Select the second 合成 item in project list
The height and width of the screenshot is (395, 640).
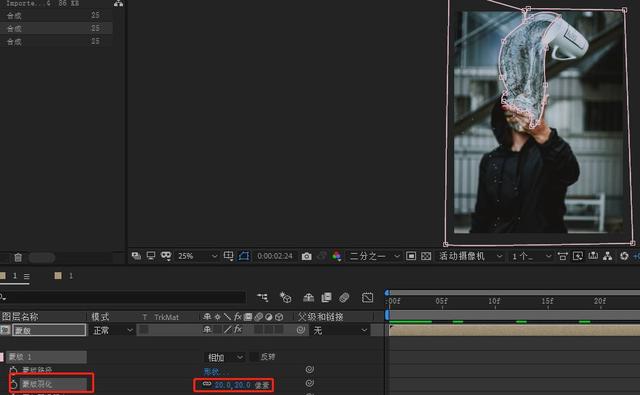tap(56, 29)
